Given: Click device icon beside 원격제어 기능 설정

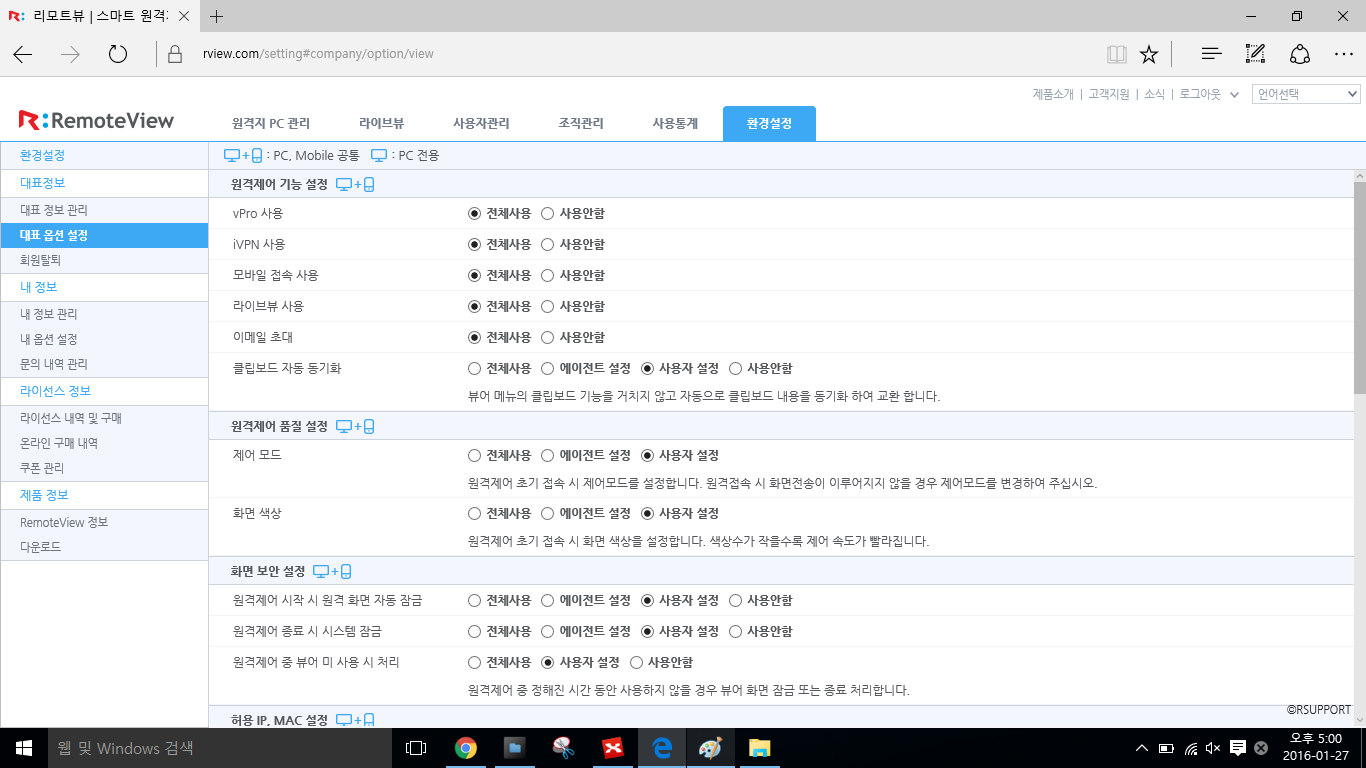Looking at the screenshot, I should (x=355, y=185).
